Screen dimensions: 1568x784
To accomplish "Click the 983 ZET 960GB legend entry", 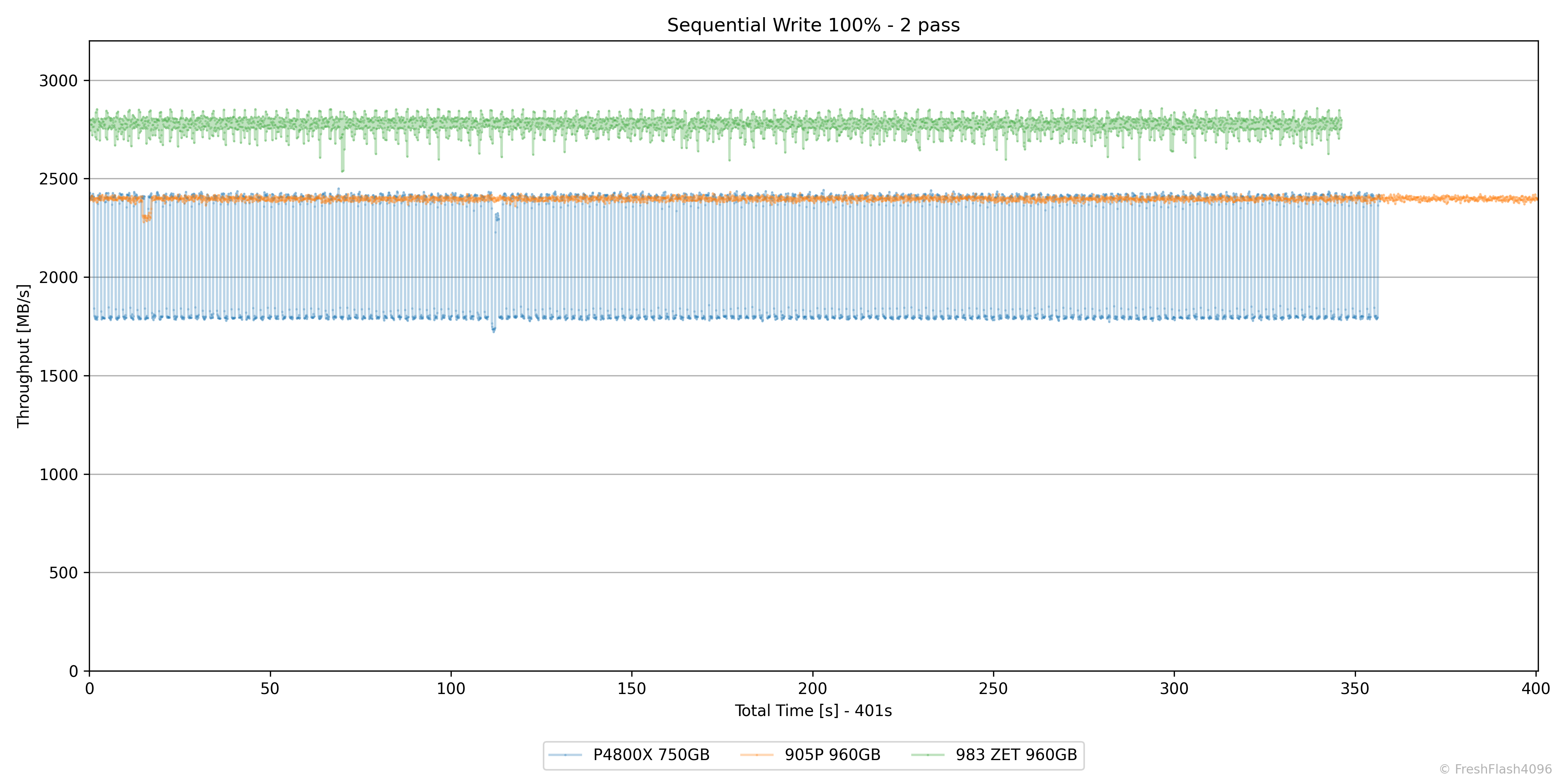I will tap(1016, 755).
